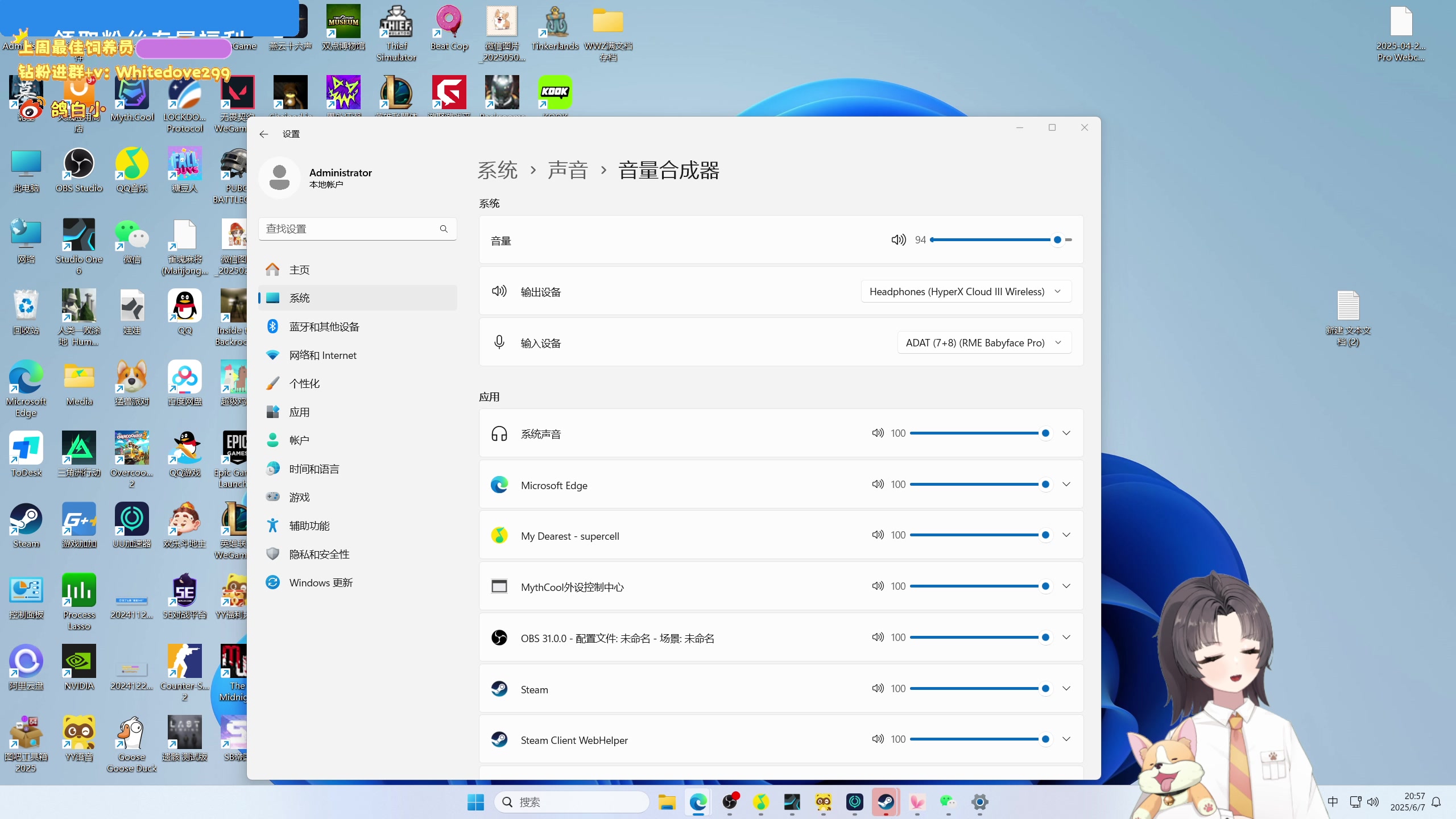
Task: Open the 输出设备 Headphones dropdown
Action: (x=966, y=291)
